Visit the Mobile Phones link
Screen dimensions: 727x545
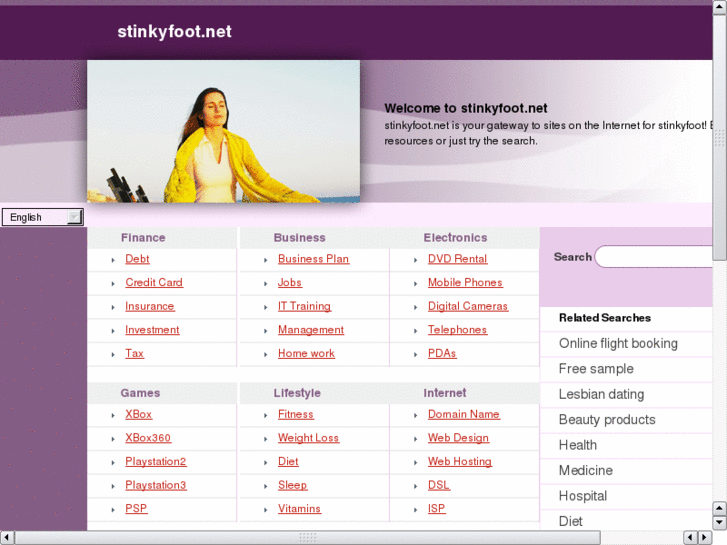(465, 282)
